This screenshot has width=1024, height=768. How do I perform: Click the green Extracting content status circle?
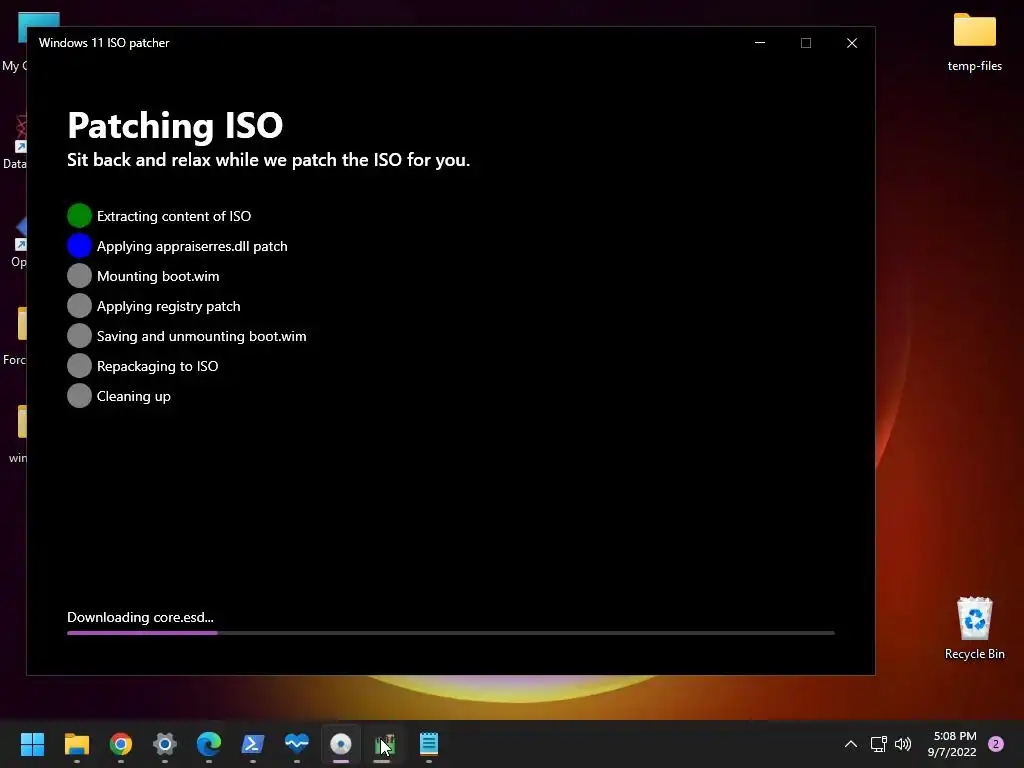coord(79,216)
